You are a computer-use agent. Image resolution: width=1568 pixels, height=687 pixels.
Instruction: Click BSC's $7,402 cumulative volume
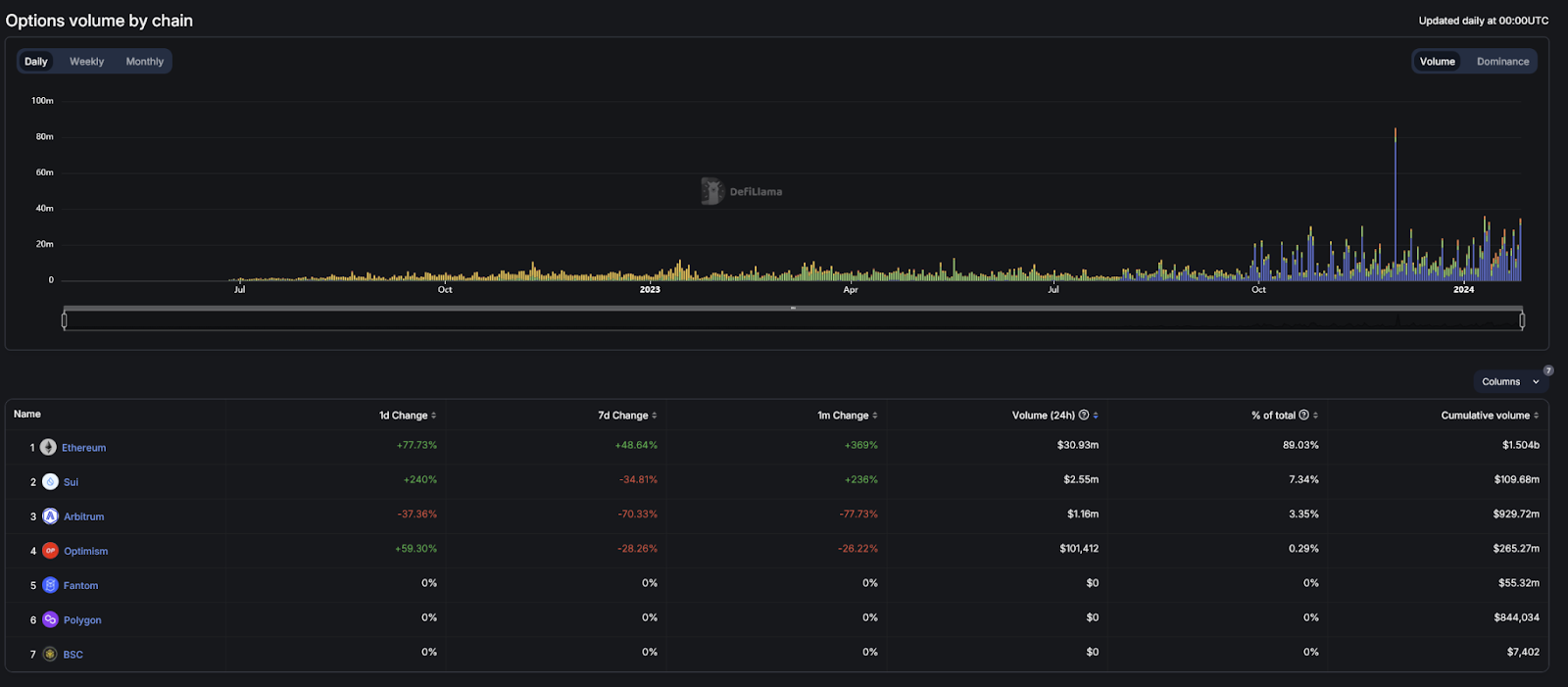tap(1523, 651)
